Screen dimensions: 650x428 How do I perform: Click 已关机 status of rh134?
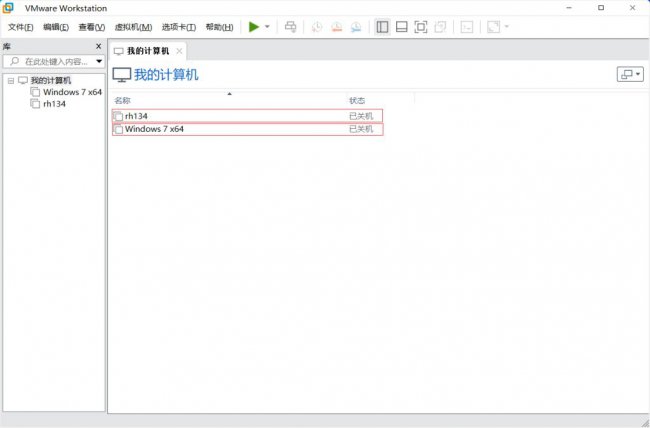[x=361, y=116]
